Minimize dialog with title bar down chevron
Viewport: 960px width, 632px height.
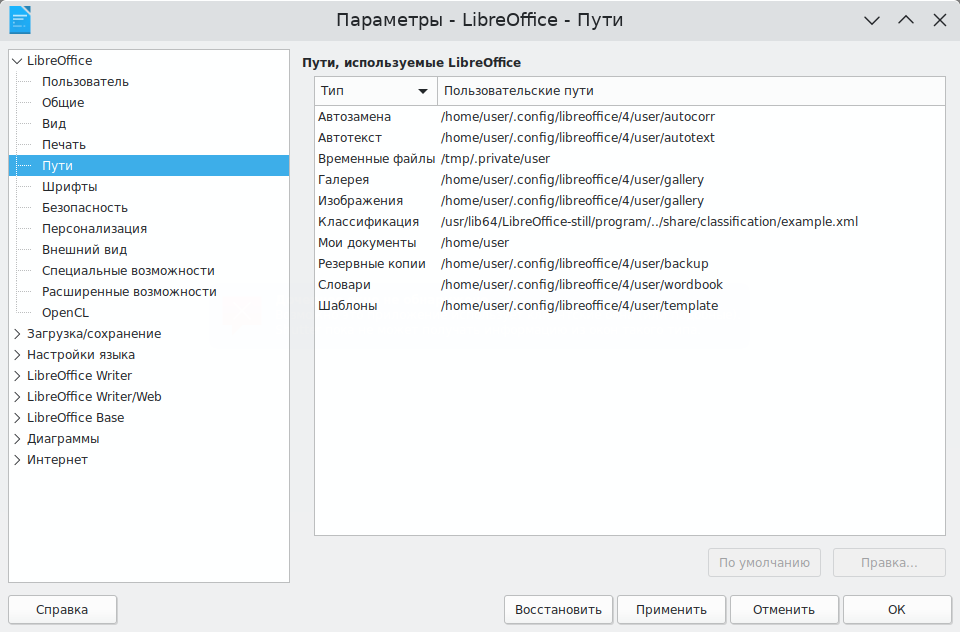pos(872,20)
